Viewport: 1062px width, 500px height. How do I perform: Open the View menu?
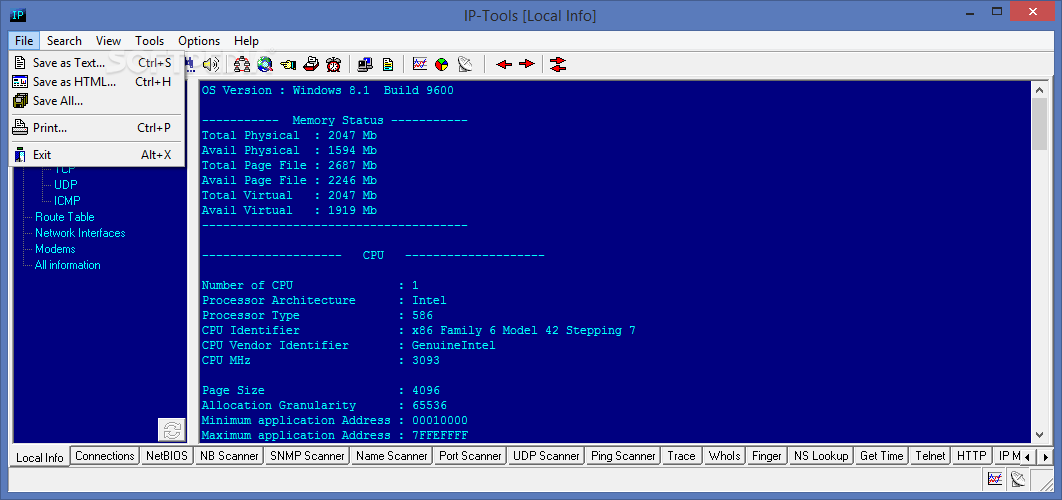pos(108,41)
